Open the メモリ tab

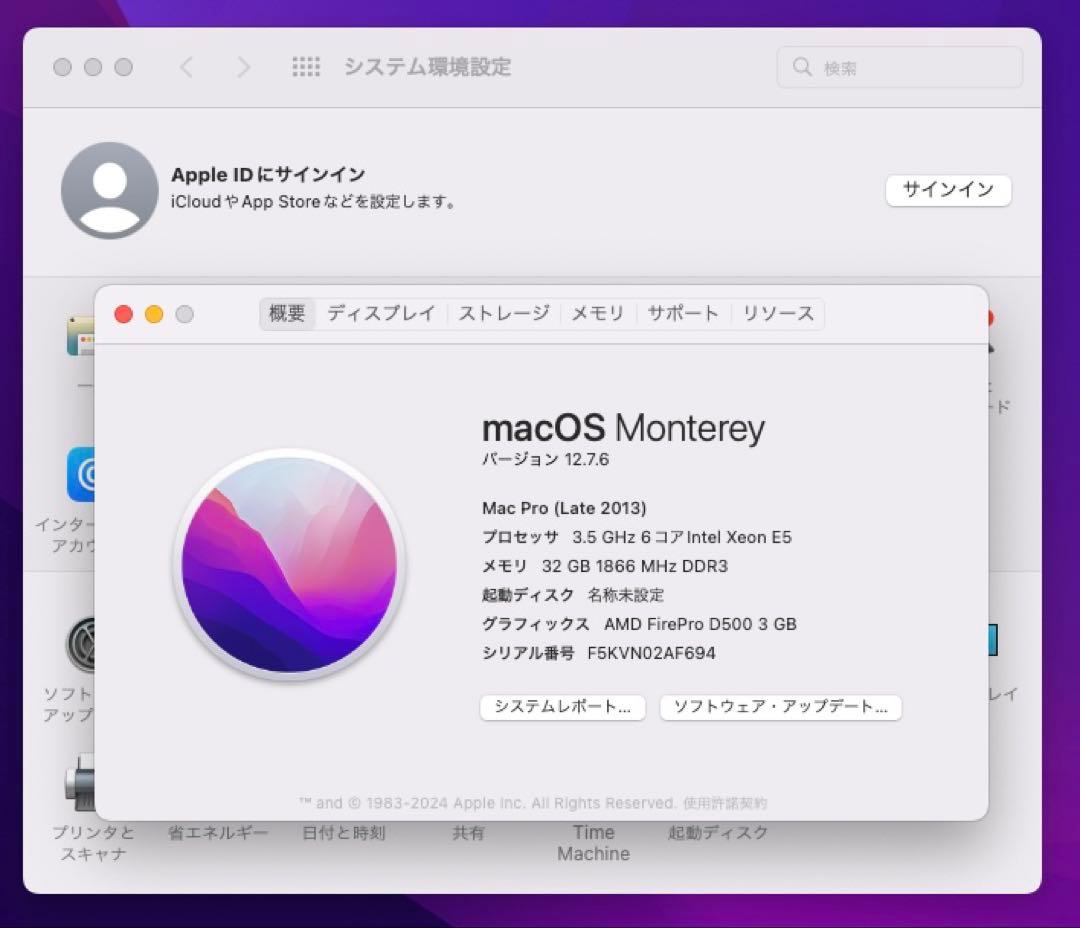pos(597,313)
